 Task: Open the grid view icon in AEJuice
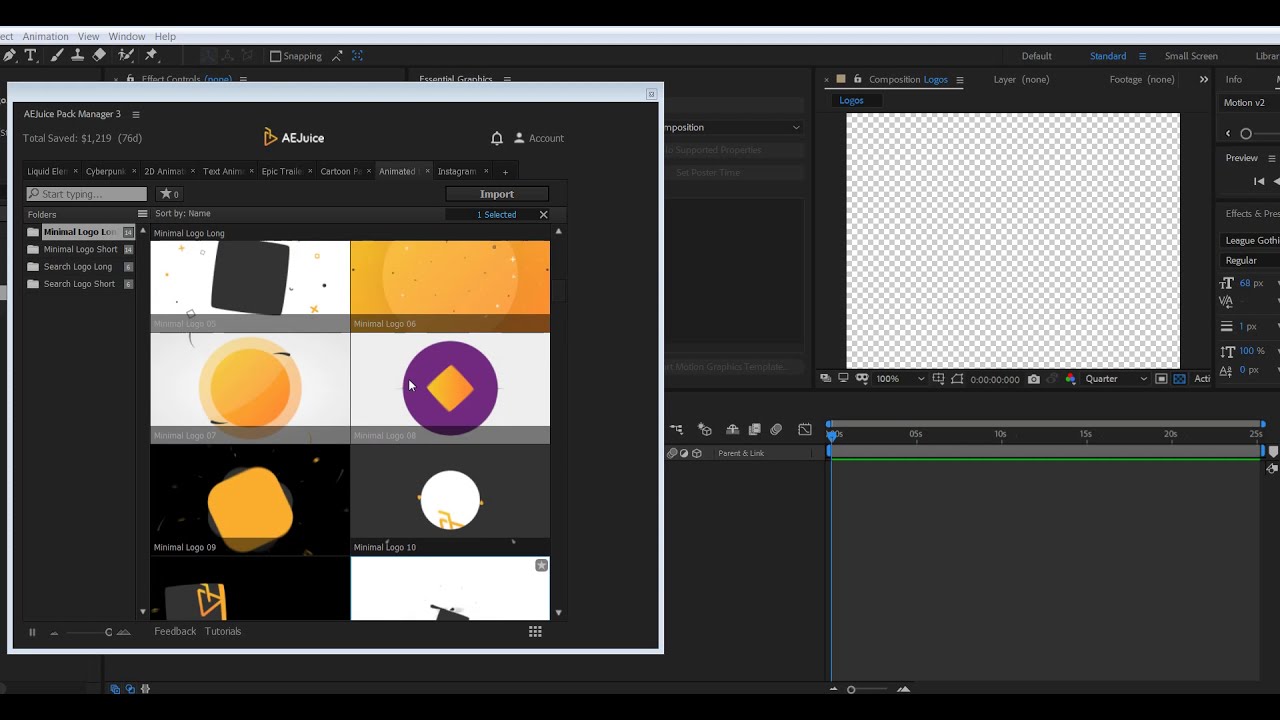click(x=535, y=631)
